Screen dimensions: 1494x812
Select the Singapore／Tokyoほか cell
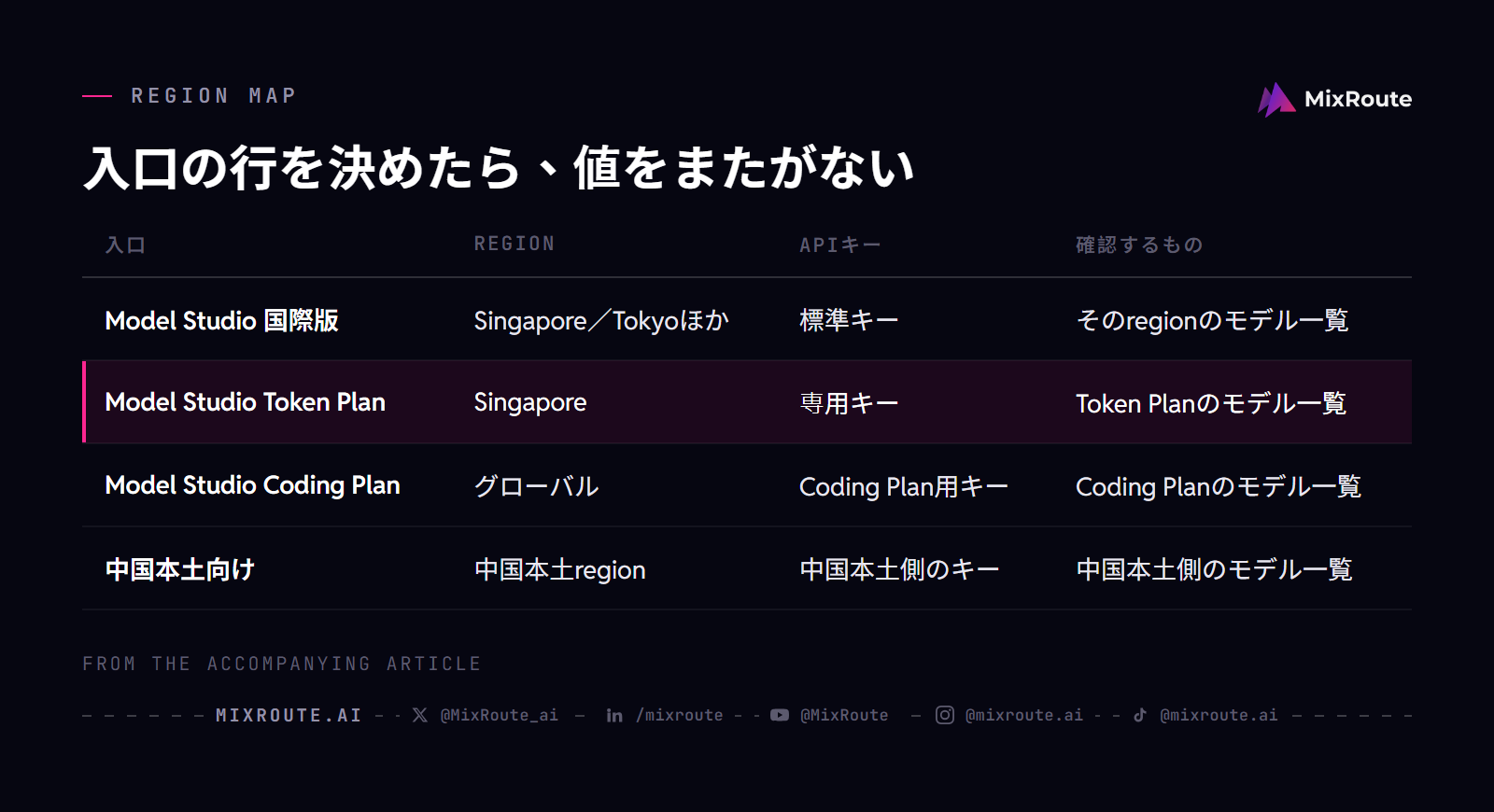tap(601, 320)
